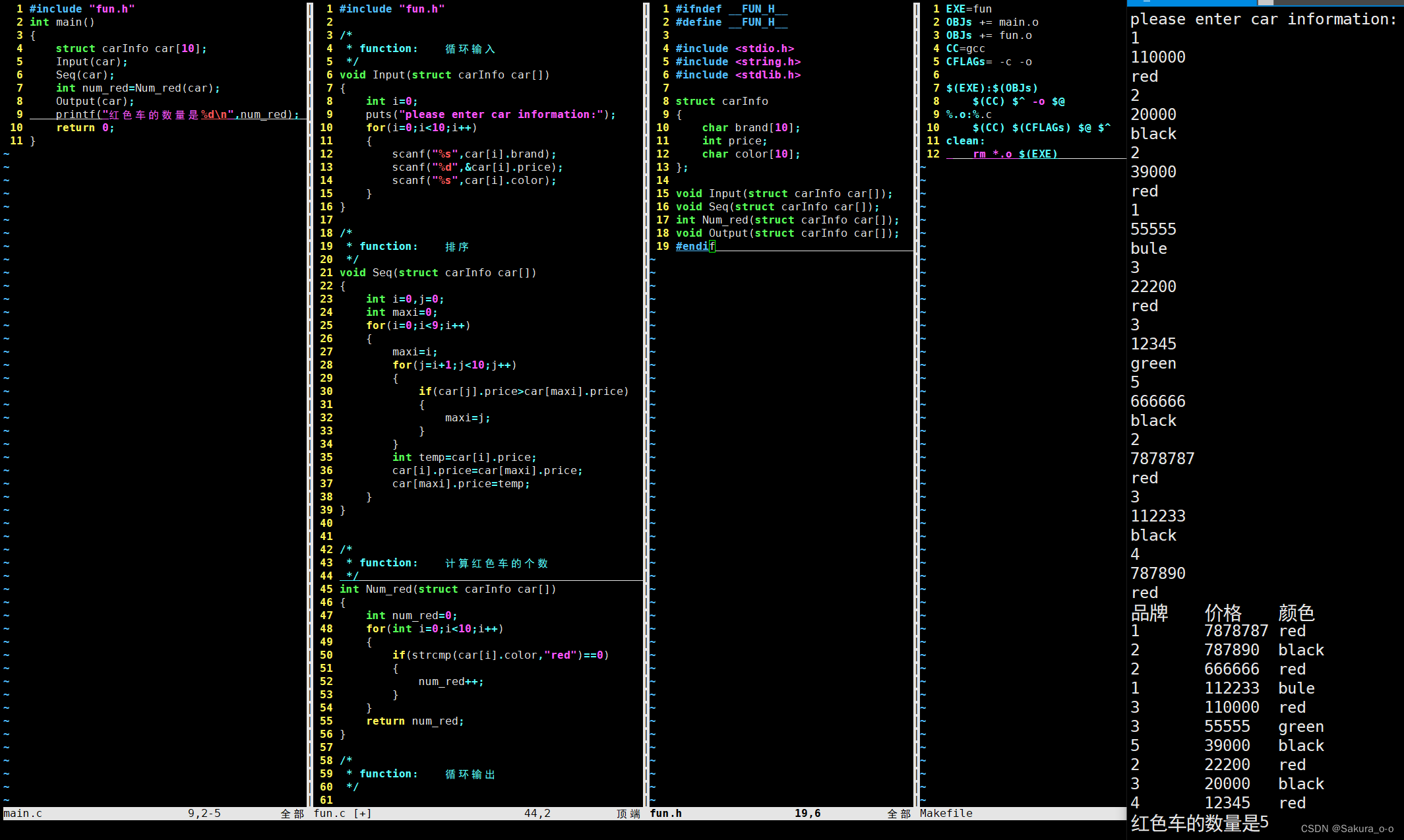Select the fun.h status bar name

click(665, 813)
